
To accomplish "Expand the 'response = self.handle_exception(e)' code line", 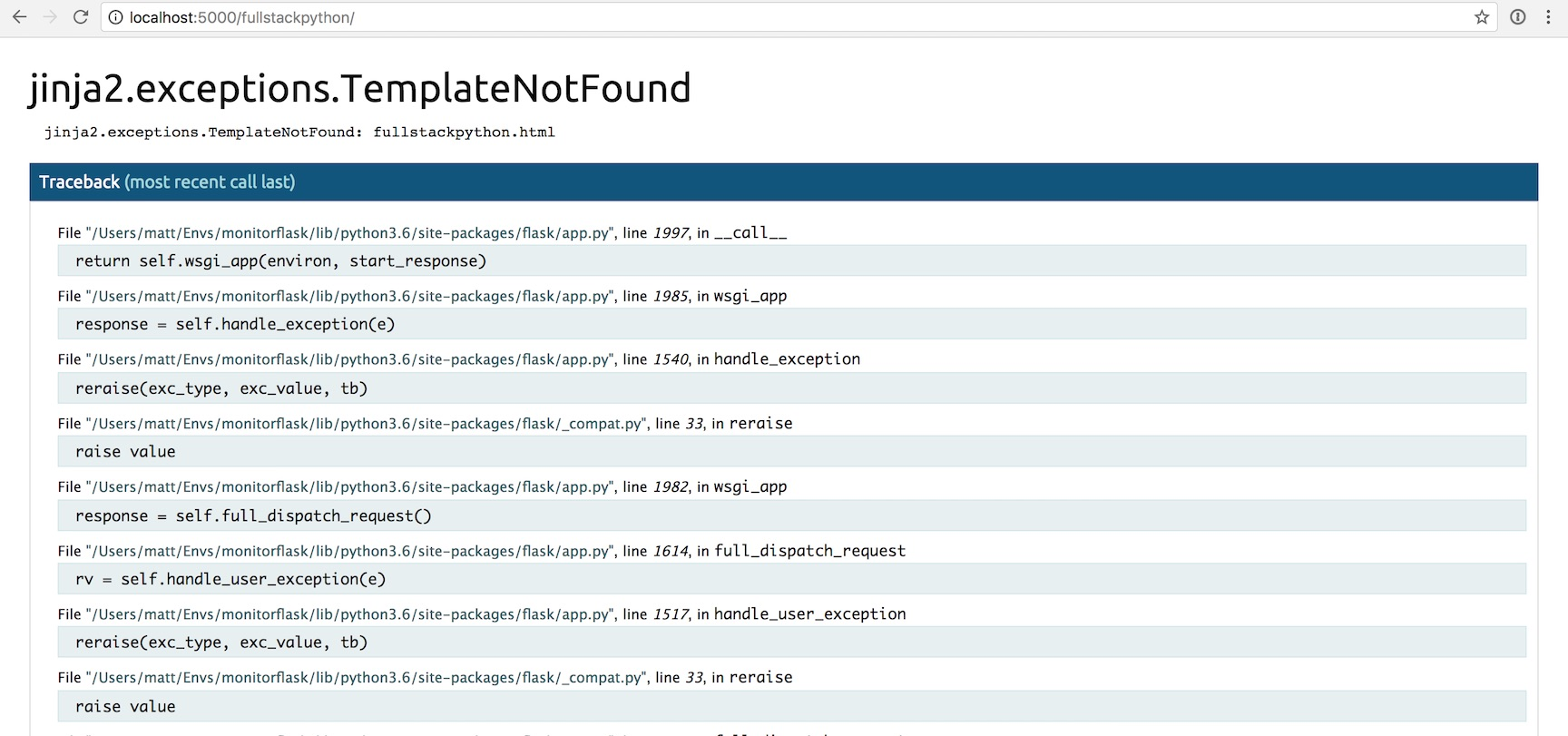I will tap(235, 325).
